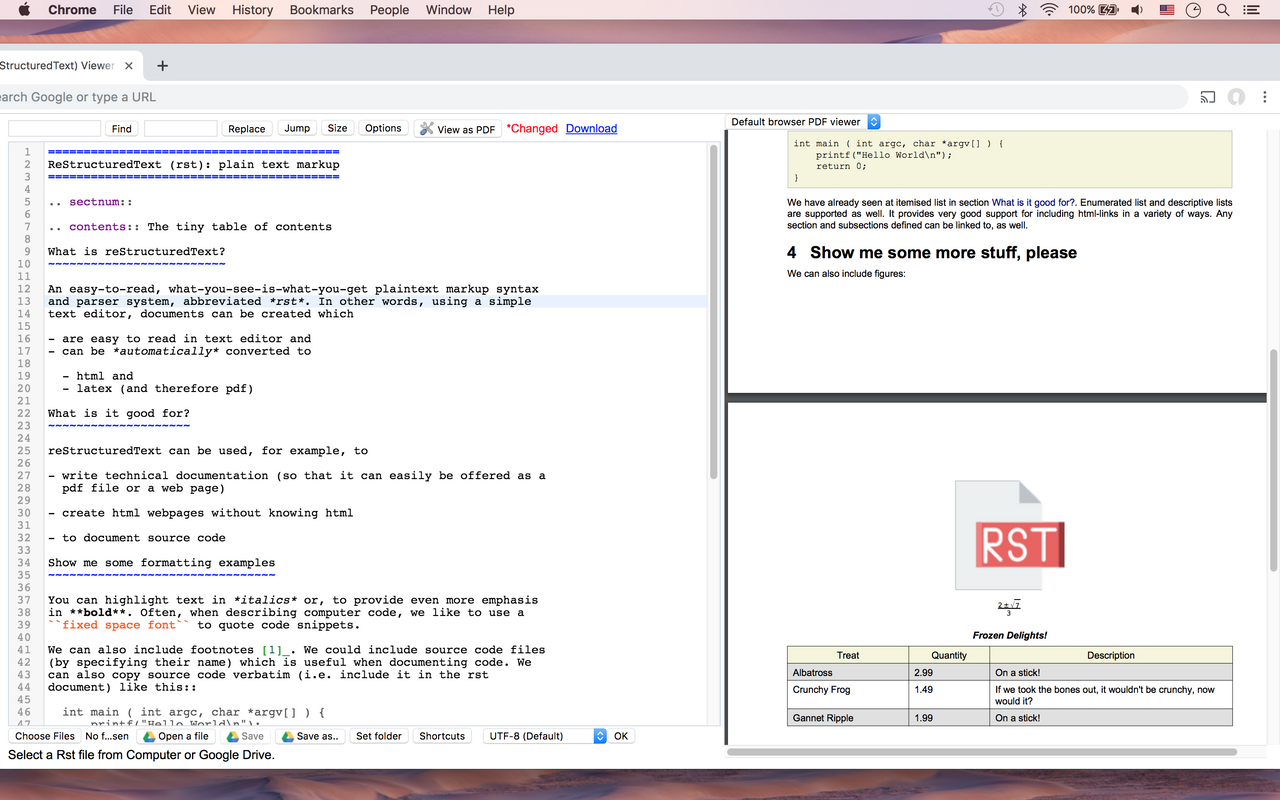Click the battery status indicator

(x=1093, y=10)
